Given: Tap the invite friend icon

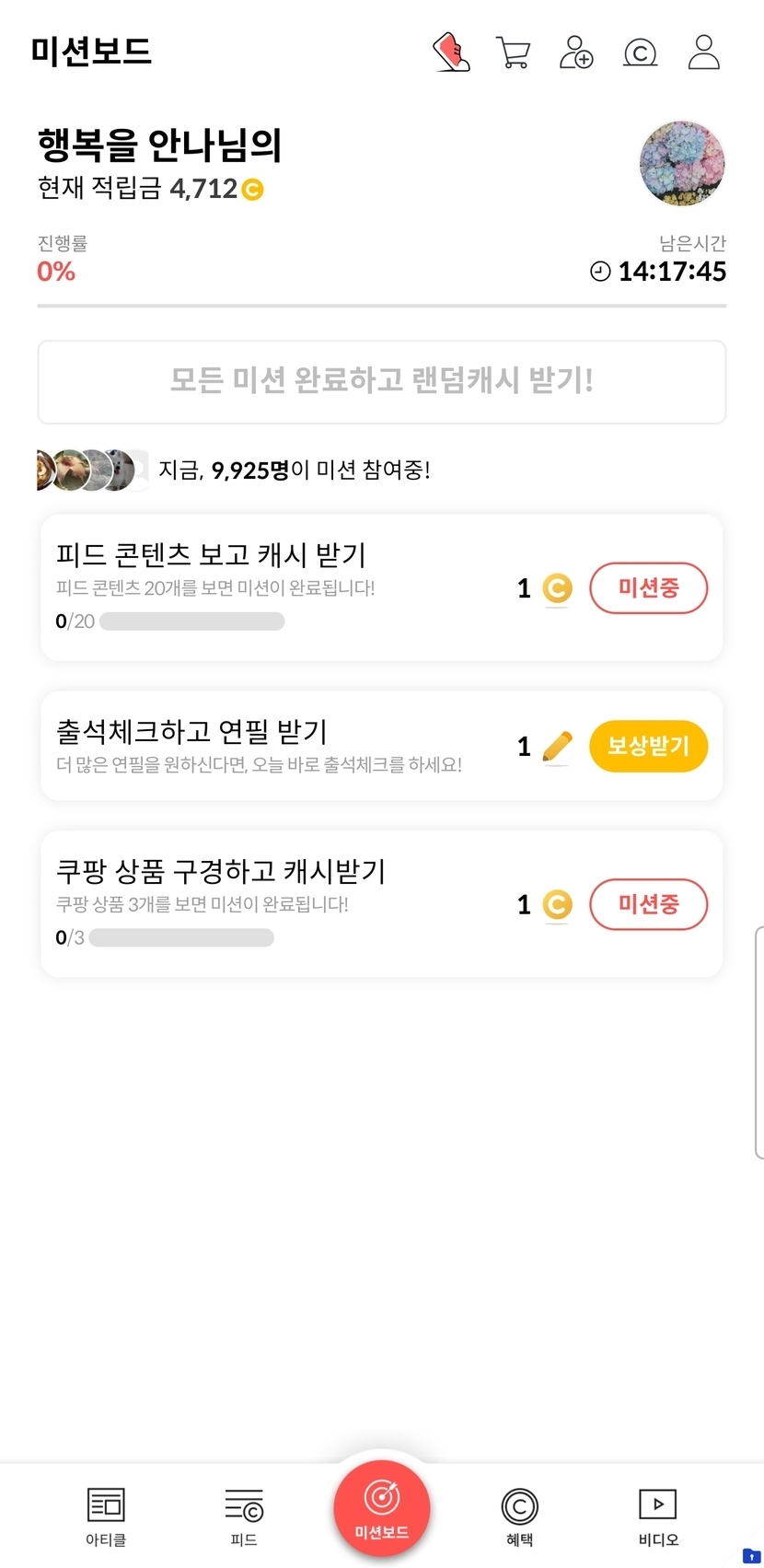Looking at the screenshot, I should coord(576,52).
